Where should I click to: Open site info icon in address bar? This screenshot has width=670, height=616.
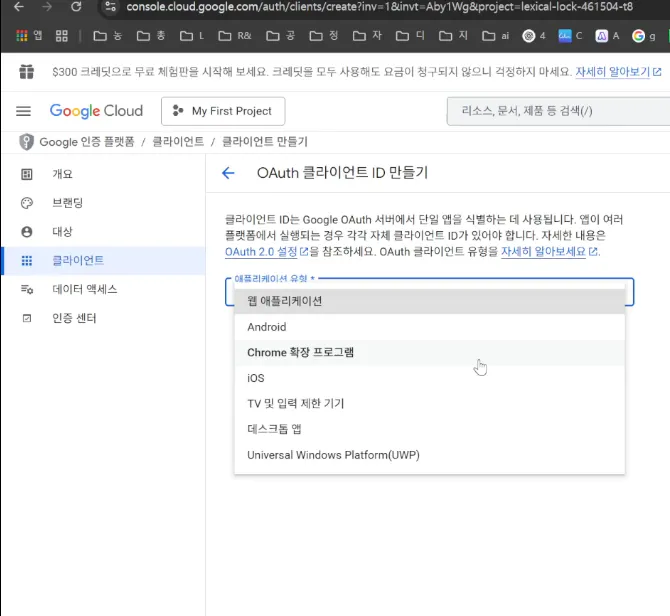point(110,6)
